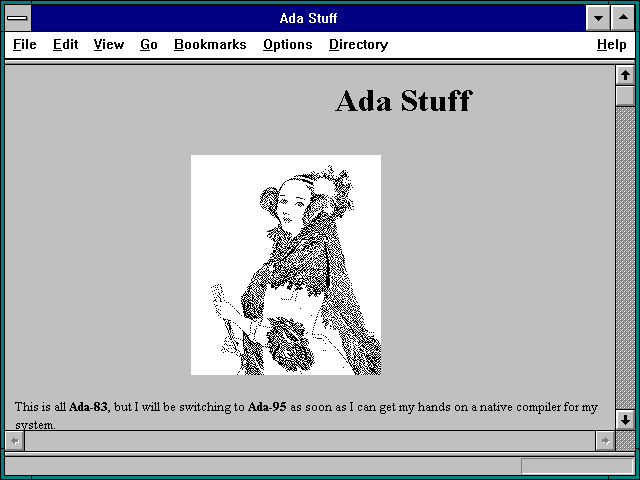Click the vertical scrollbar track below thumb
640x480 pixels.
coord(625,258)
